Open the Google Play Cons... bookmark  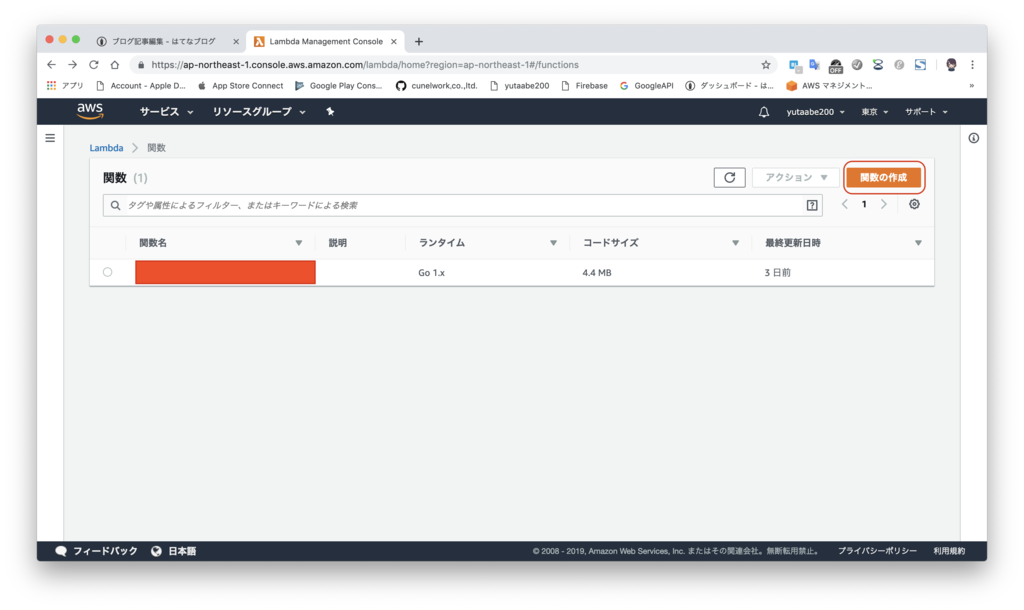(338, 86)
